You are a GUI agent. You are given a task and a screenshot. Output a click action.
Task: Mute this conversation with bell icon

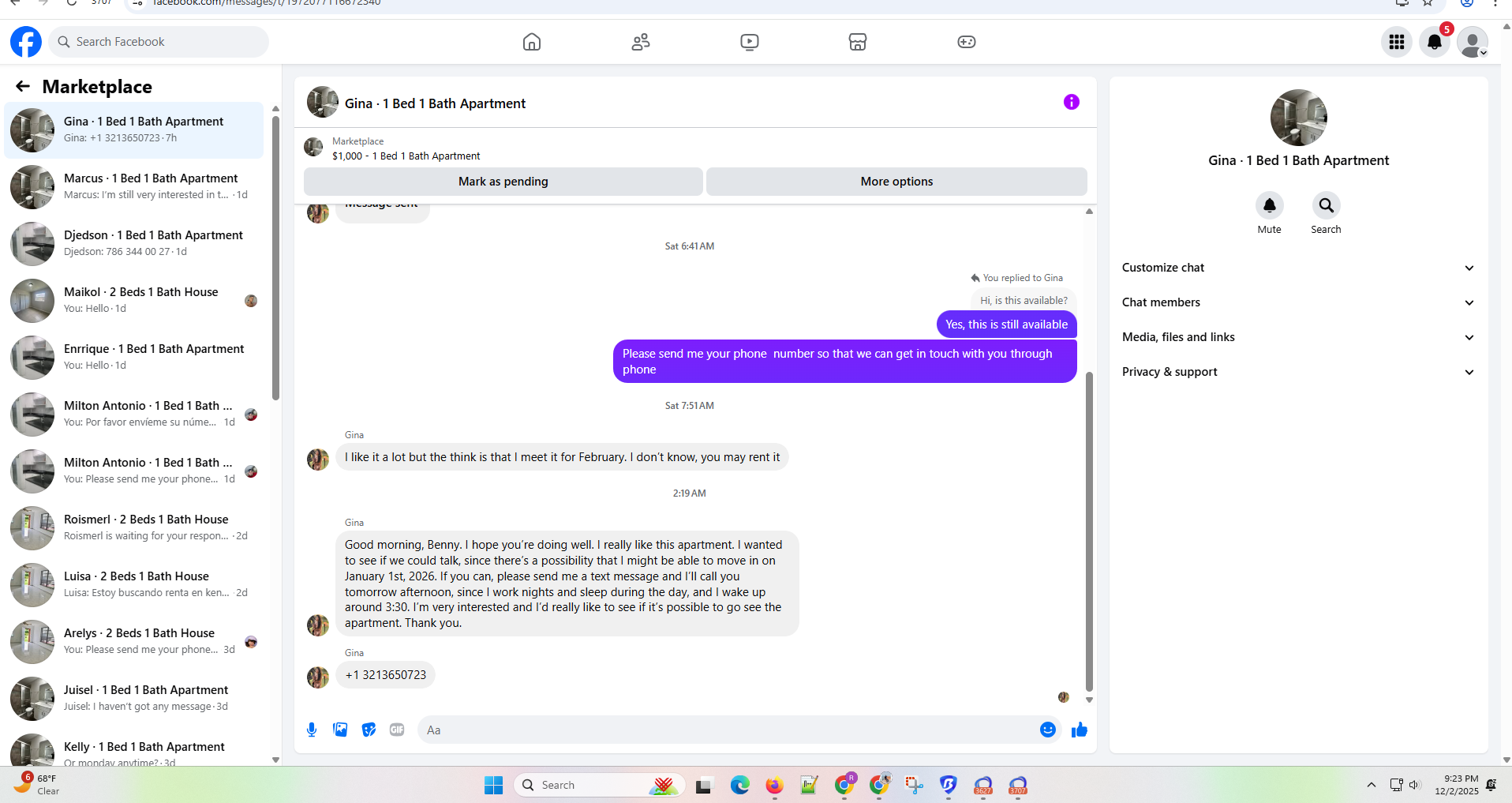point(1269,205)
